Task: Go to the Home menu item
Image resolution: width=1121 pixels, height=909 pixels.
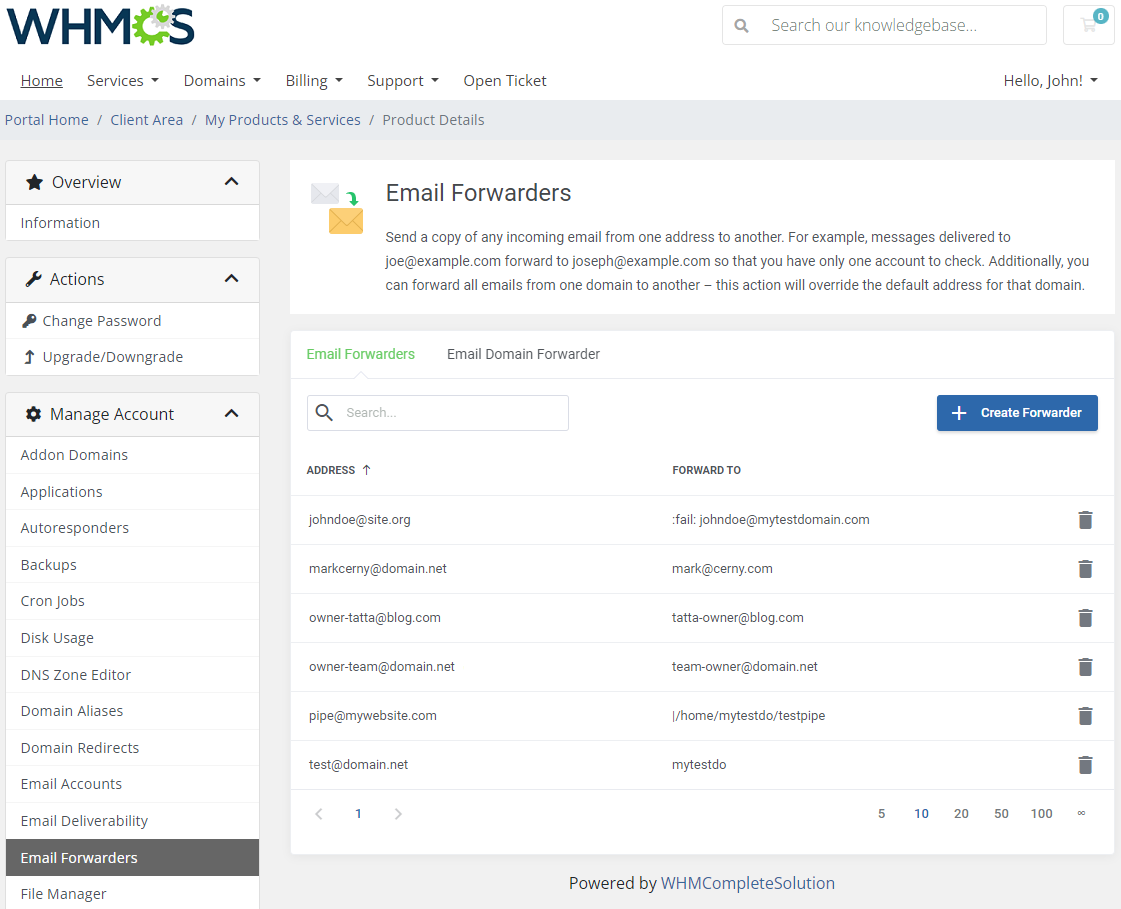Action: point(41,81)
